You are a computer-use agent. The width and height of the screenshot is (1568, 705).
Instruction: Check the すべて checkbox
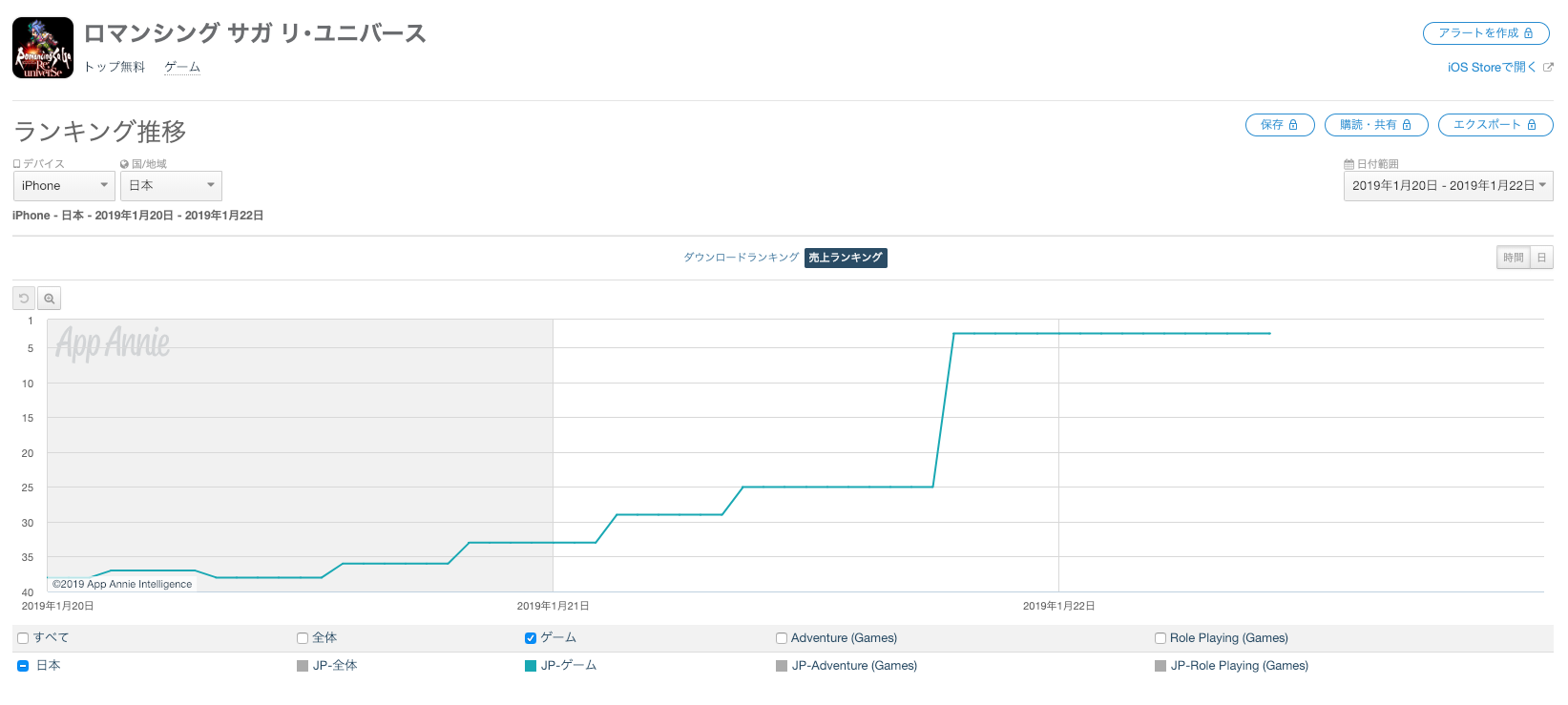tap(23, 638)
